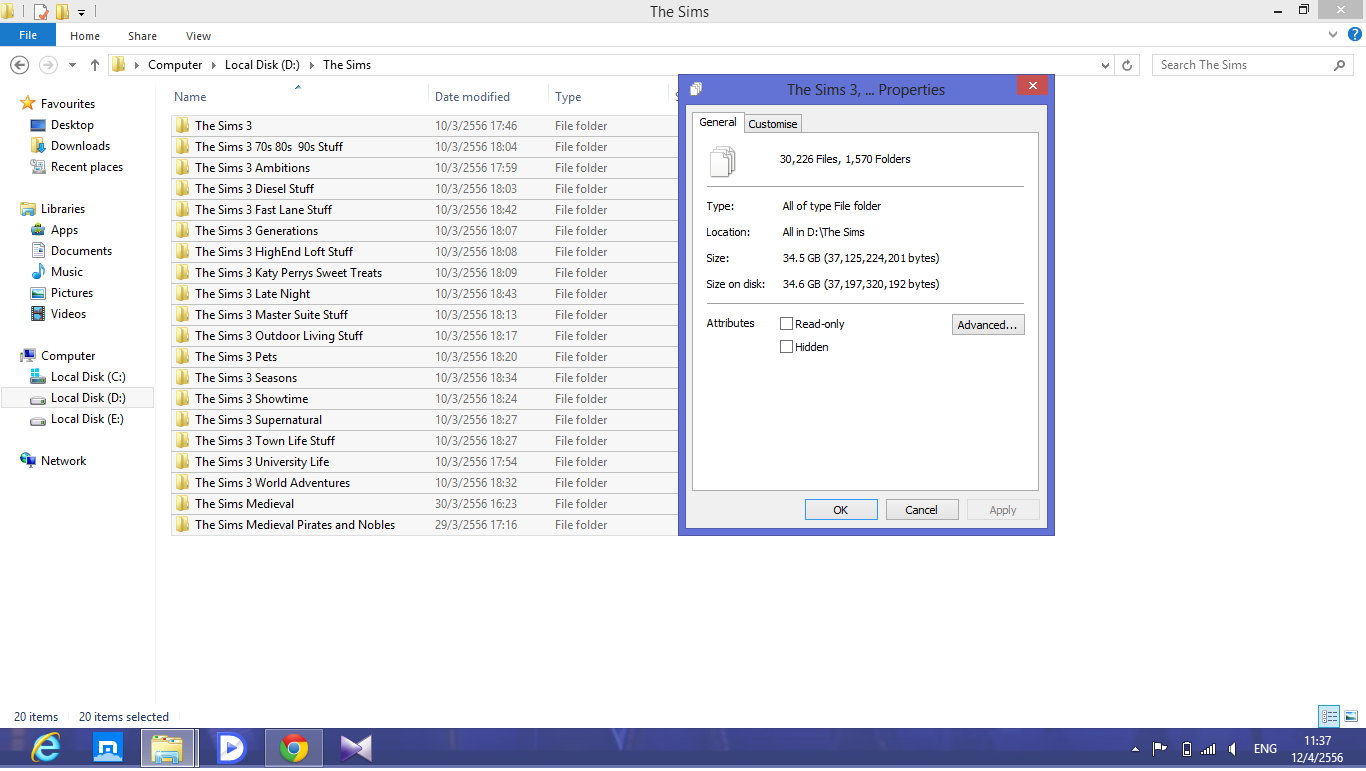Viewport: 1366px width, 771px height.
Task: Expand the ribbon with the chevron
Action: point(1333,35)
